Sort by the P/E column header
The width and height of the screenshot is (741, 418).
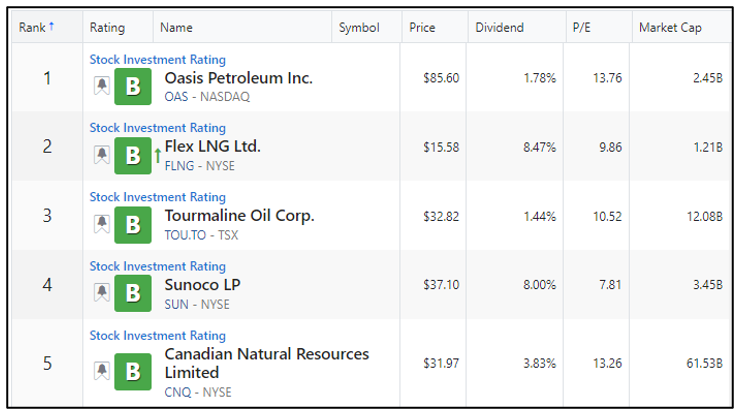tap(582, 27)
